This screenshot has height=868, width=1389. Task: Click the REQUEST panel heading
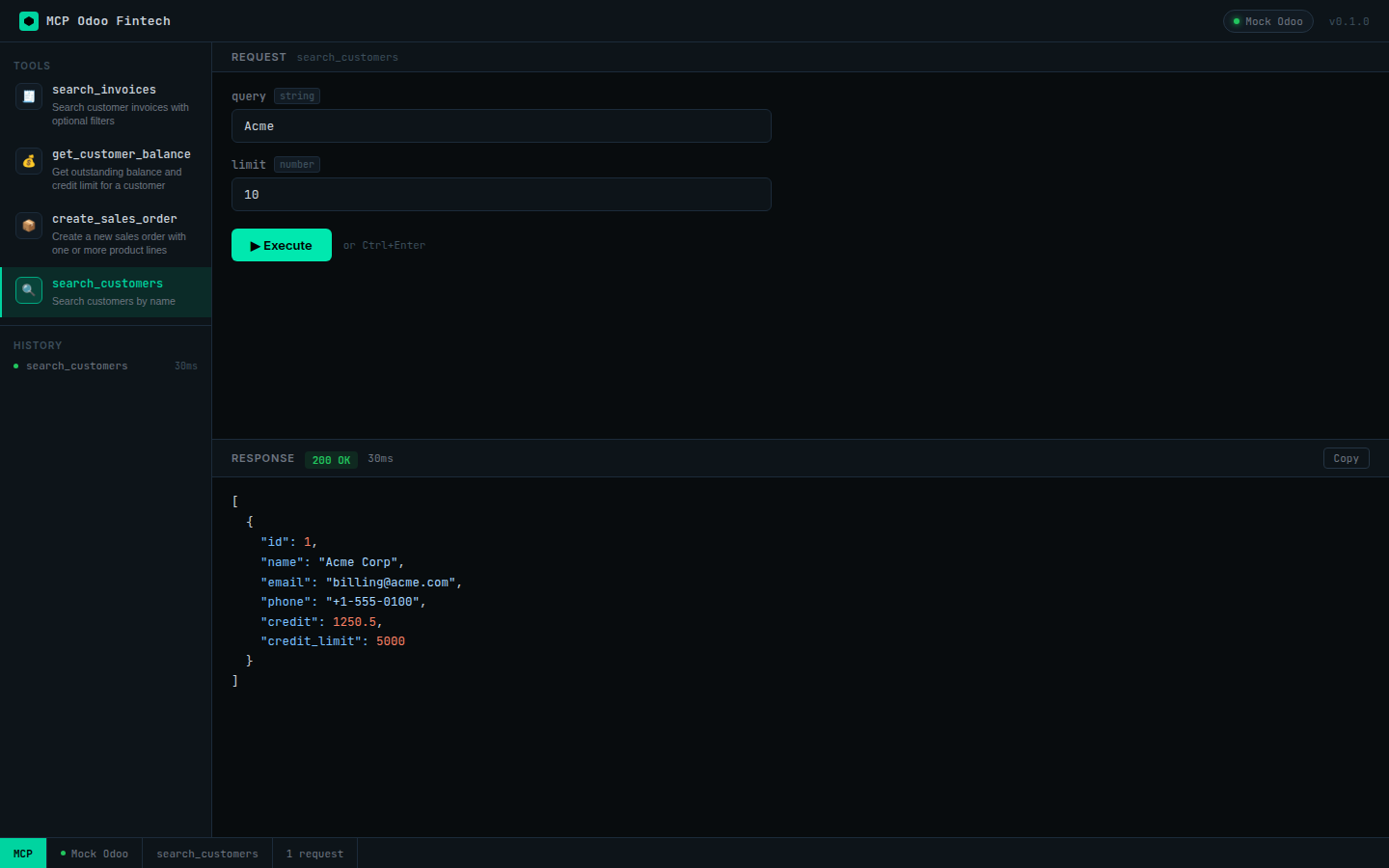coord(259,57)
